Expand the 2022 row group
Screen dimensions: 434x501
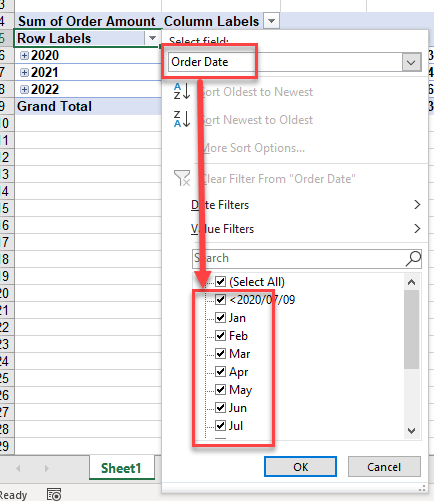[x=24, y=89]
